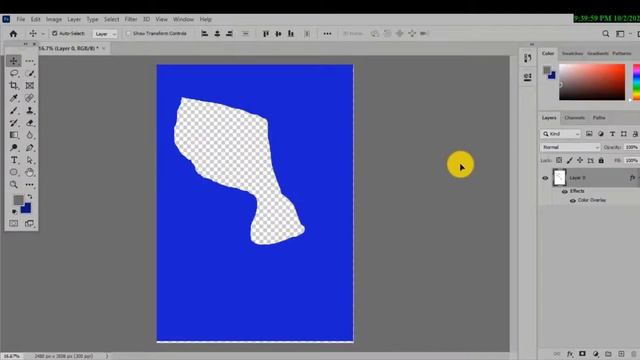Screen dimensions: 640x360
Task: Select the Dodge tool
Action: [x=13, y=148]
